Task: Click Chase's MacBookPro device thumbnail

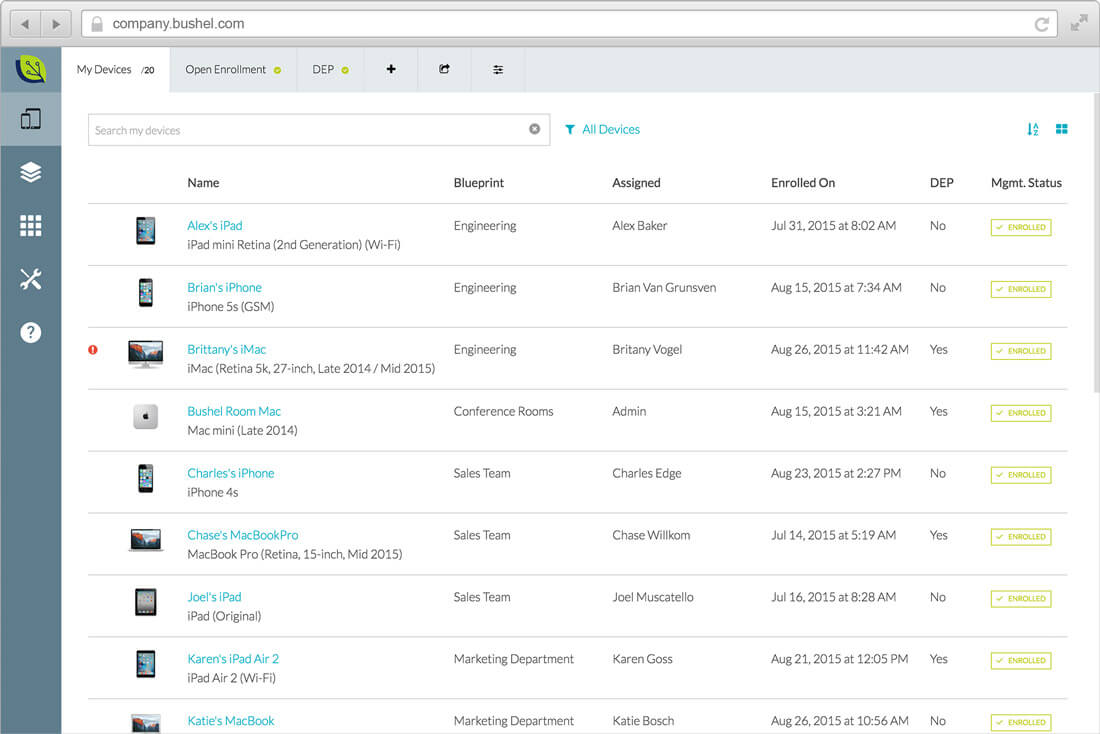Action: click(x=146, y=540)
